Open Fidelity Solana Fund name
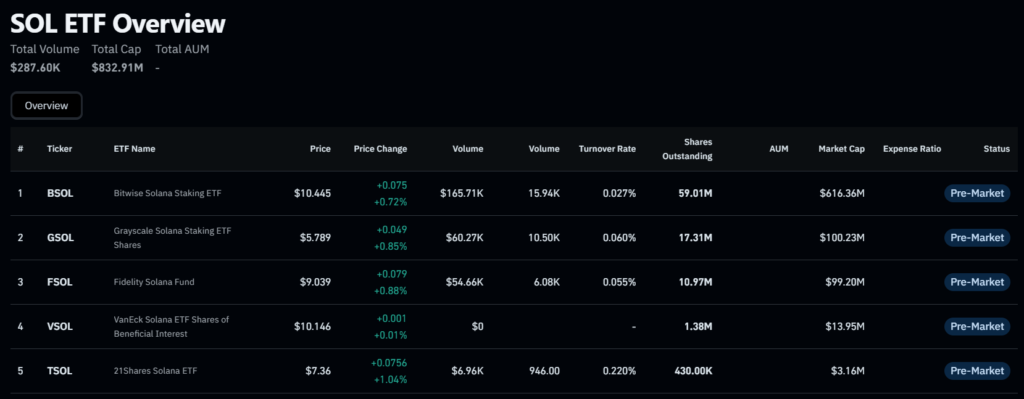The height and width of the screenshot is (399, 1024). tap(154, 282)
